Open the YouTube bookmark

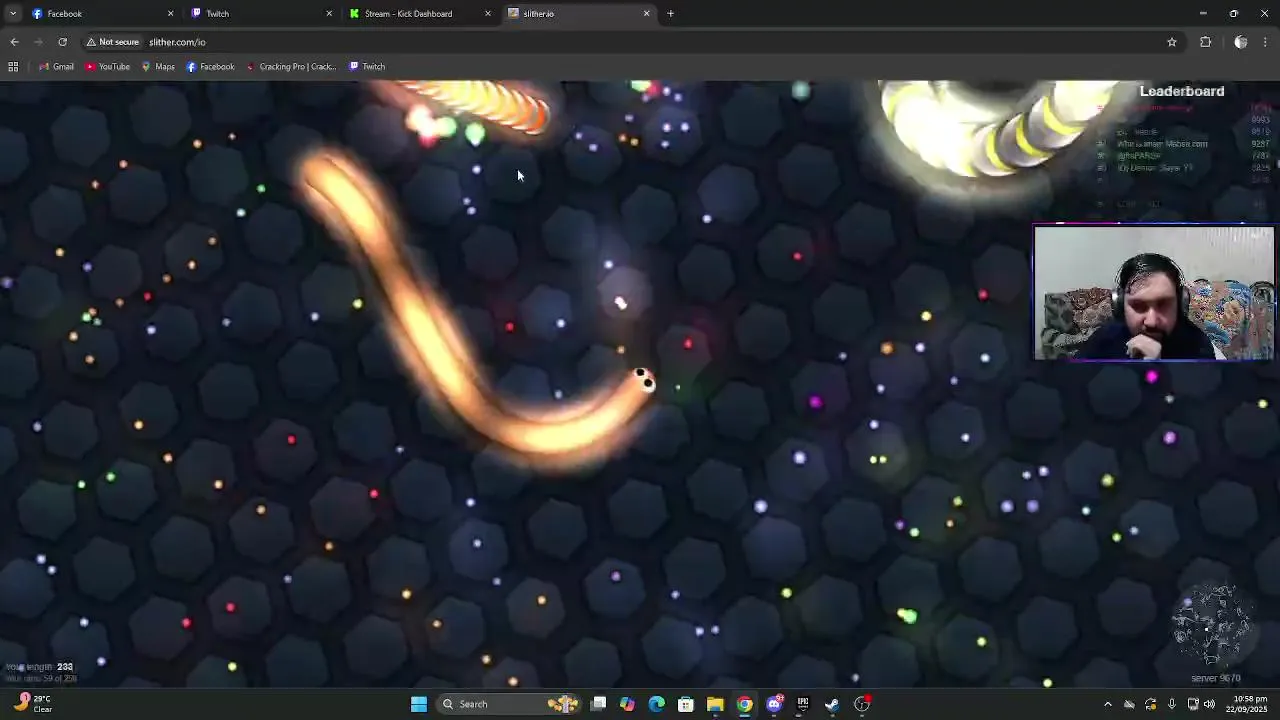(x=108, y=67)
